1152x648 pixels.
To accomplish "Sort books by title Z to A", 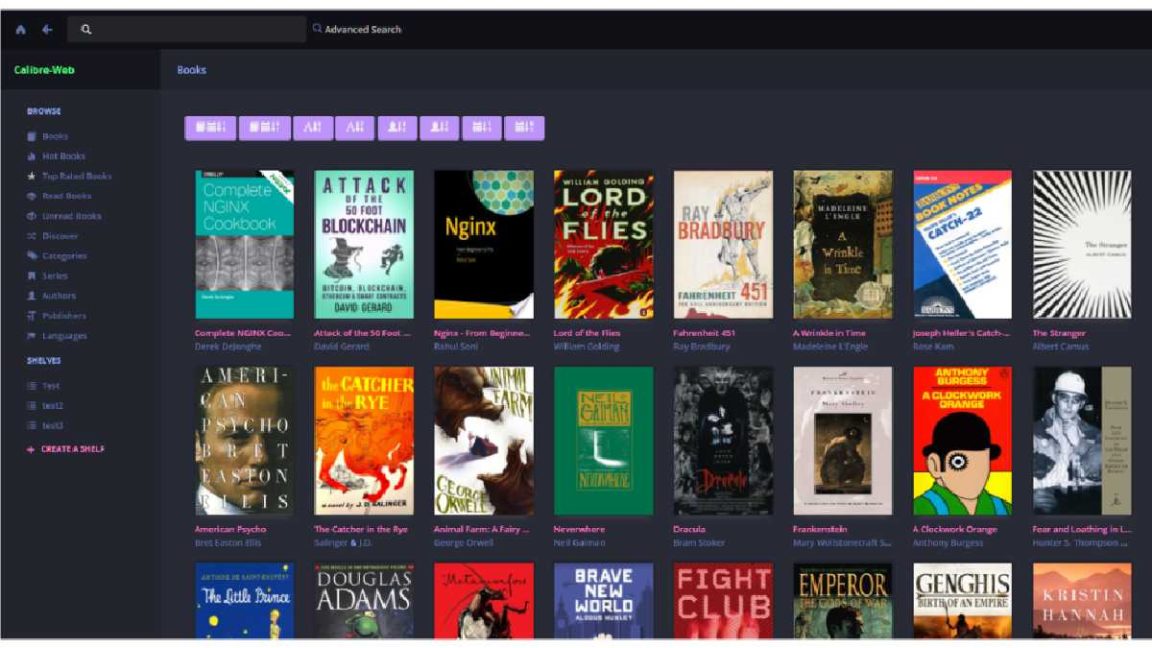I will [355, 128].
